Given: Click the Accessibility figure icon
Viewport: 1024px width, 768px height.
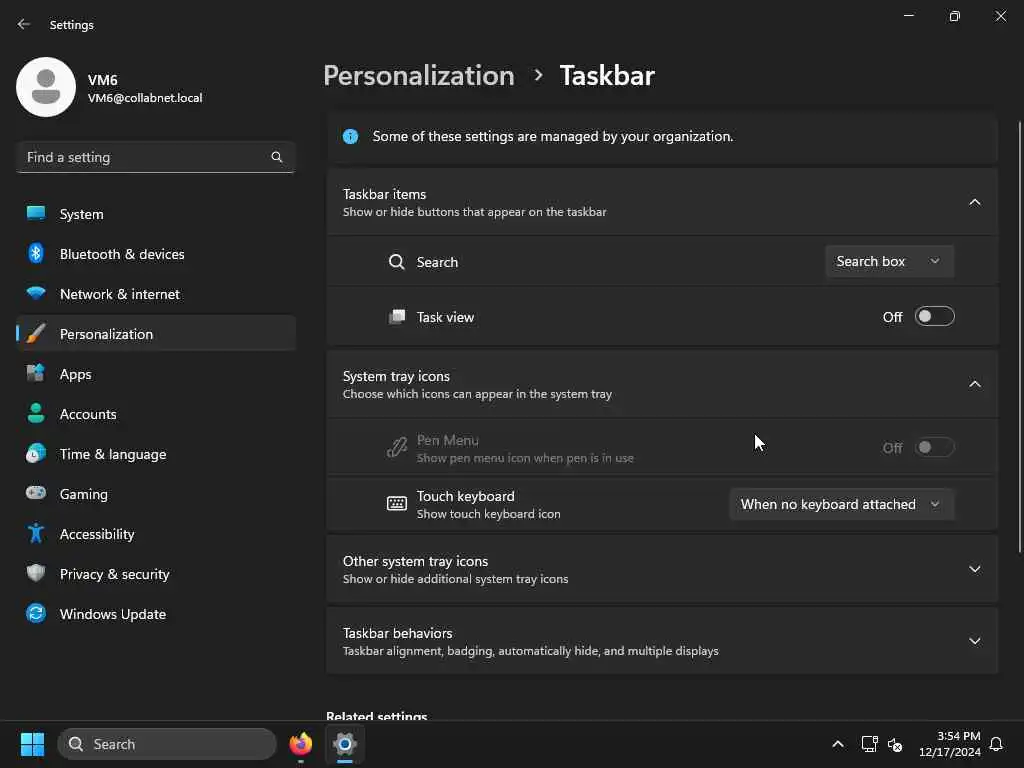Looking at the screenshot, I should (x=36, y=534).
